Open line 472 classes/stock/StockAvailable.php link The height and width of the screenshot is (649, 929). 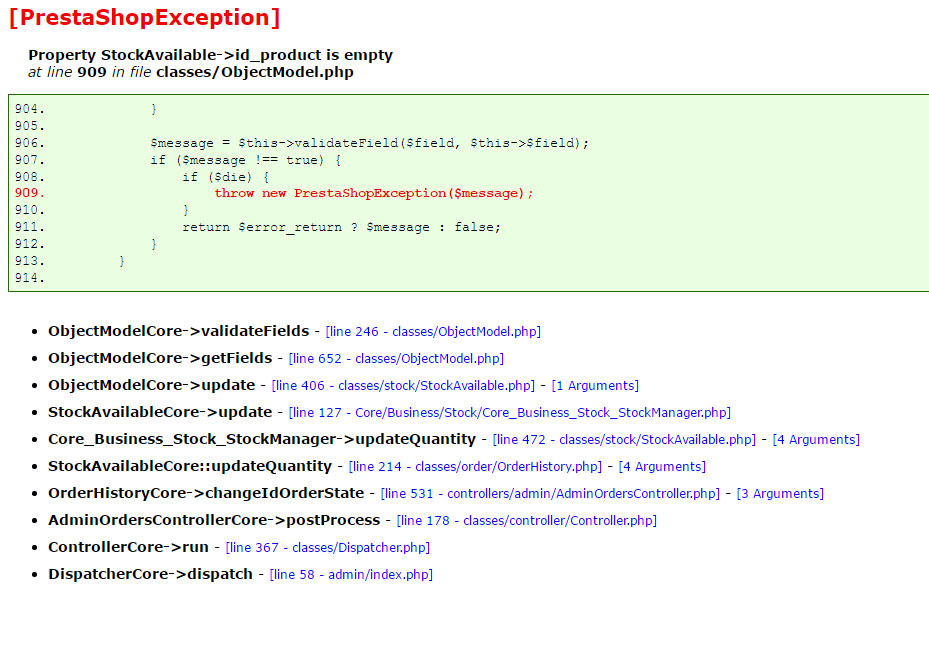pyautogui.click(x=624, y=439)
